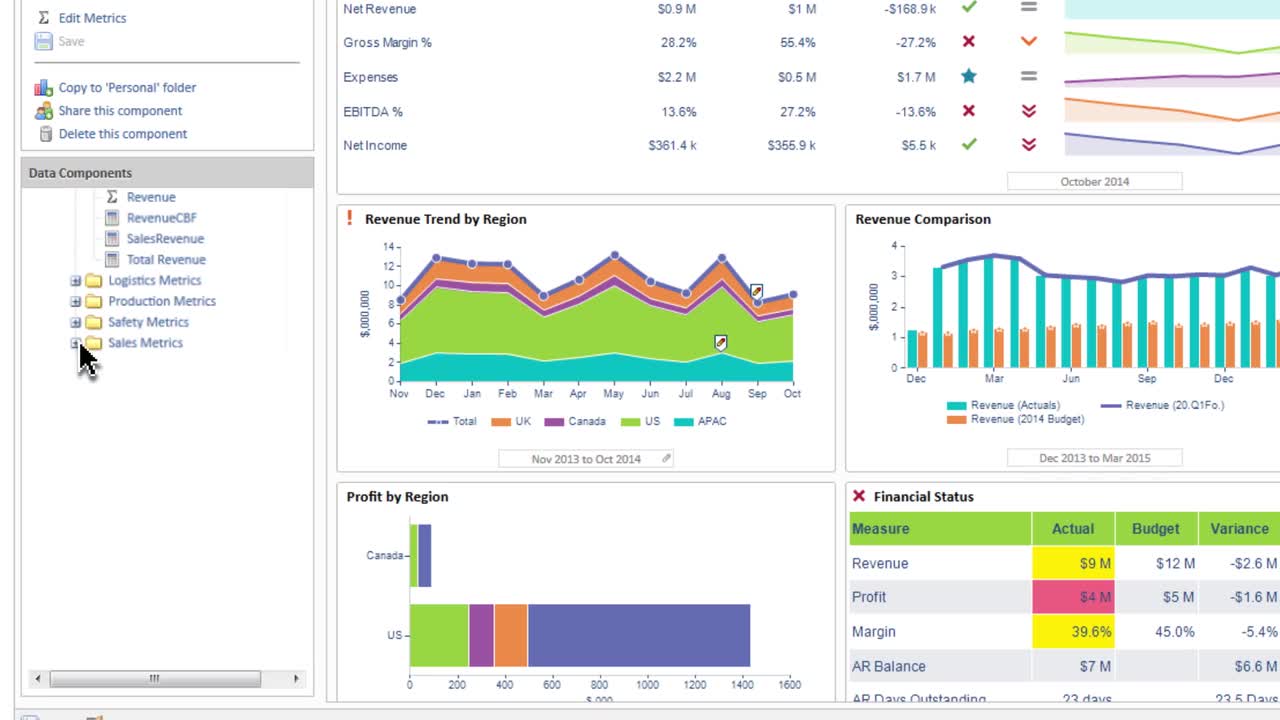This screenshot has width=1280, height=720.
Task: Click the edit pencil beside Nov 2013 to Oct 2014
Action: coord(666,458)
